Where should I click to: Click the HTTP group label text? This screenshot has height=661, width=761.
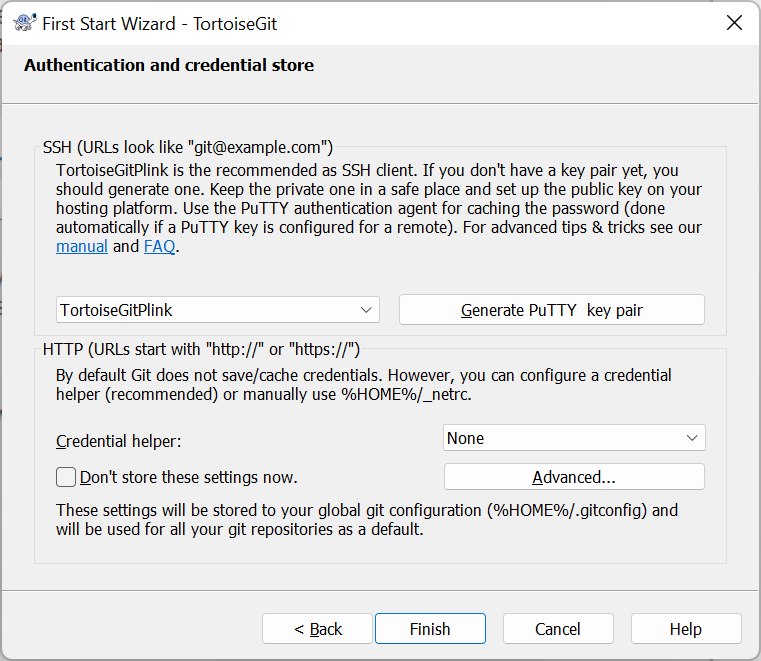coord(201,349)
